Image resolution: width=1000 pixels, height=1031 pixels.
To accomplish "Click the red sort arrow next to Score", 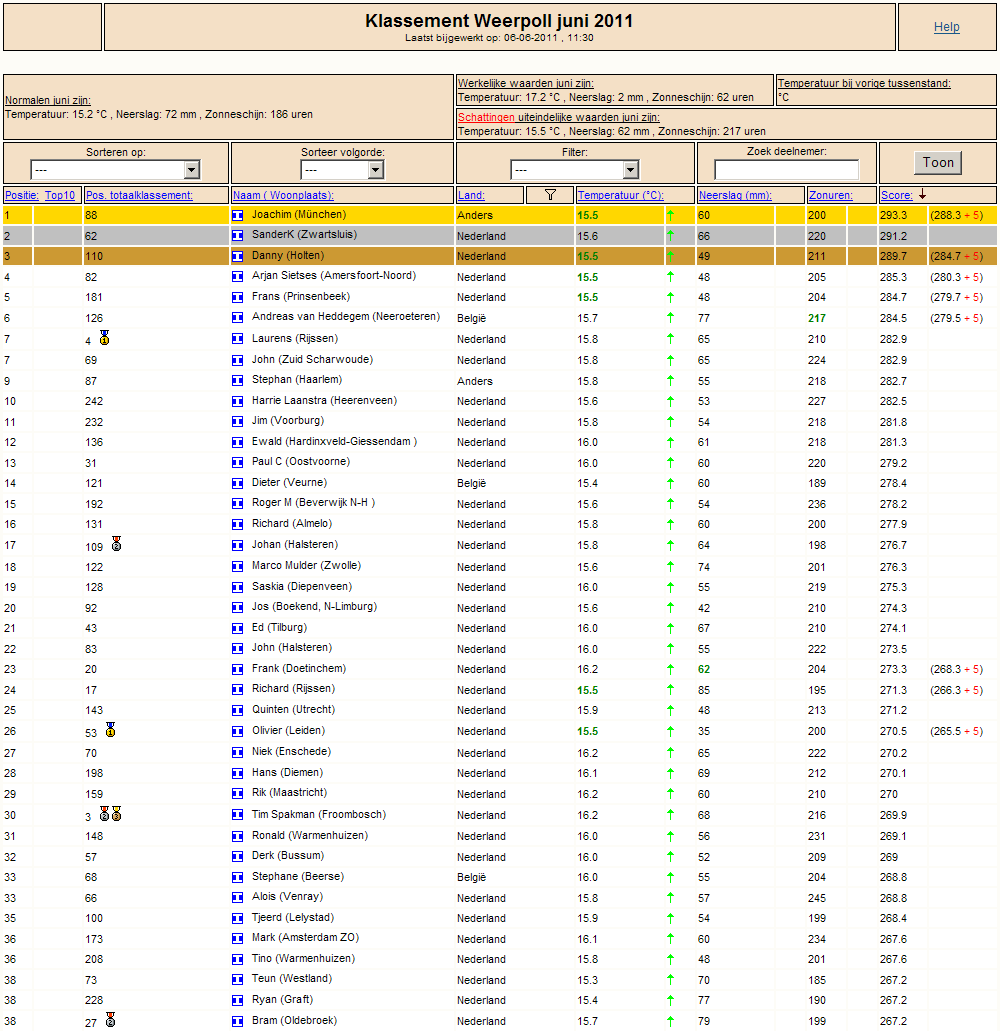I will 922,195.
